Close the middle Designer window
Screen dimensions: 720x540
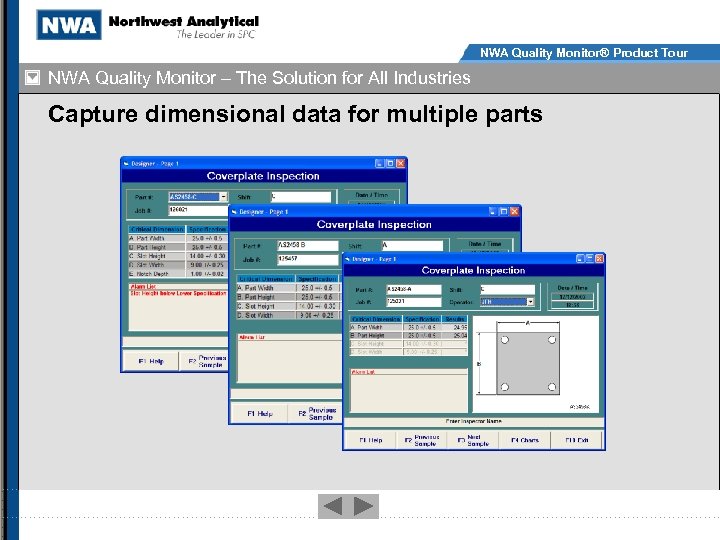click(x=514, y=211)
